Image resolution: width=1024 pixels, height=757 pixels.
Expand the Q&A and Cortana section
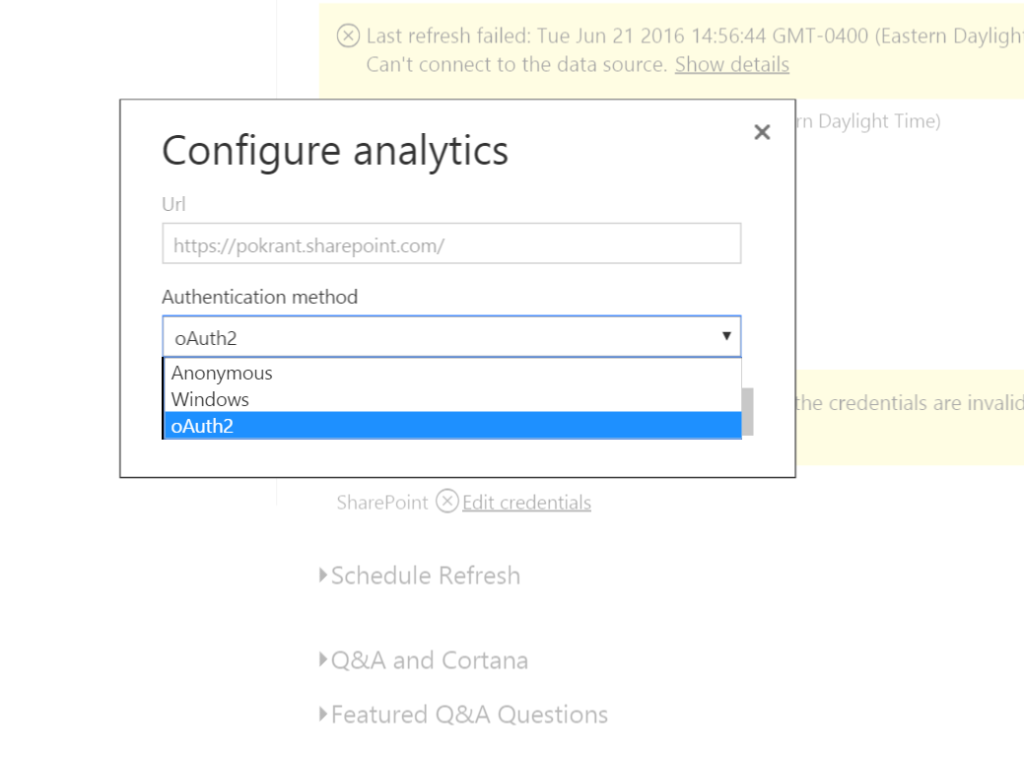tap(429, 660)
